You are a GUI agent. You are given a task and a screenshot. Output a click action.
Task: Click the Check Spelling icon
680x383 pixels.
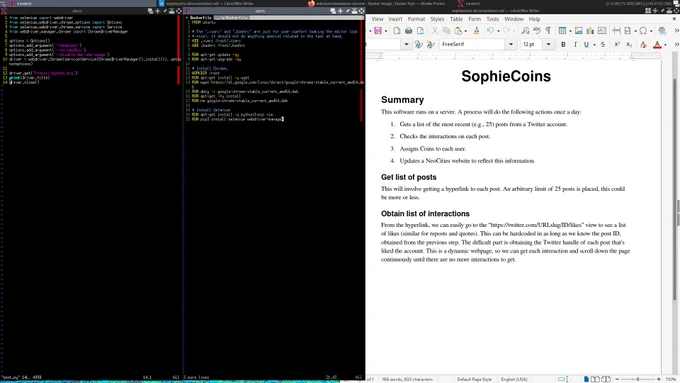pos(537,30)
